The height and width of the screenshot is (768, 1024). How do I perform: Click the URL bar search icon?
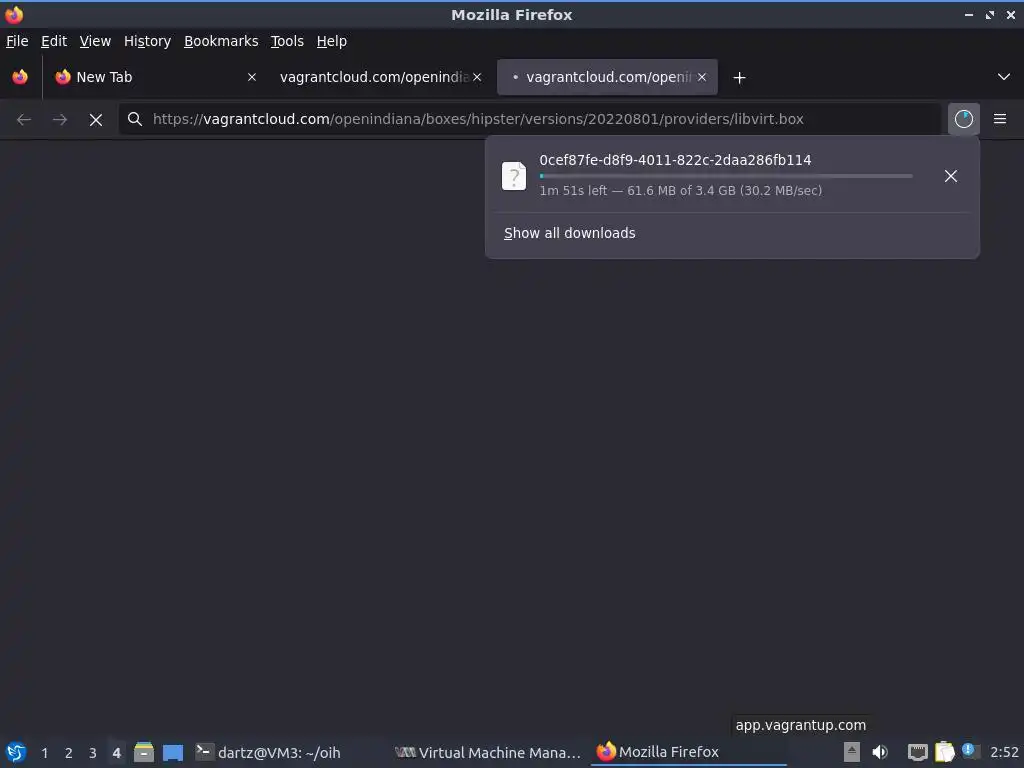(x=135, y=119)
